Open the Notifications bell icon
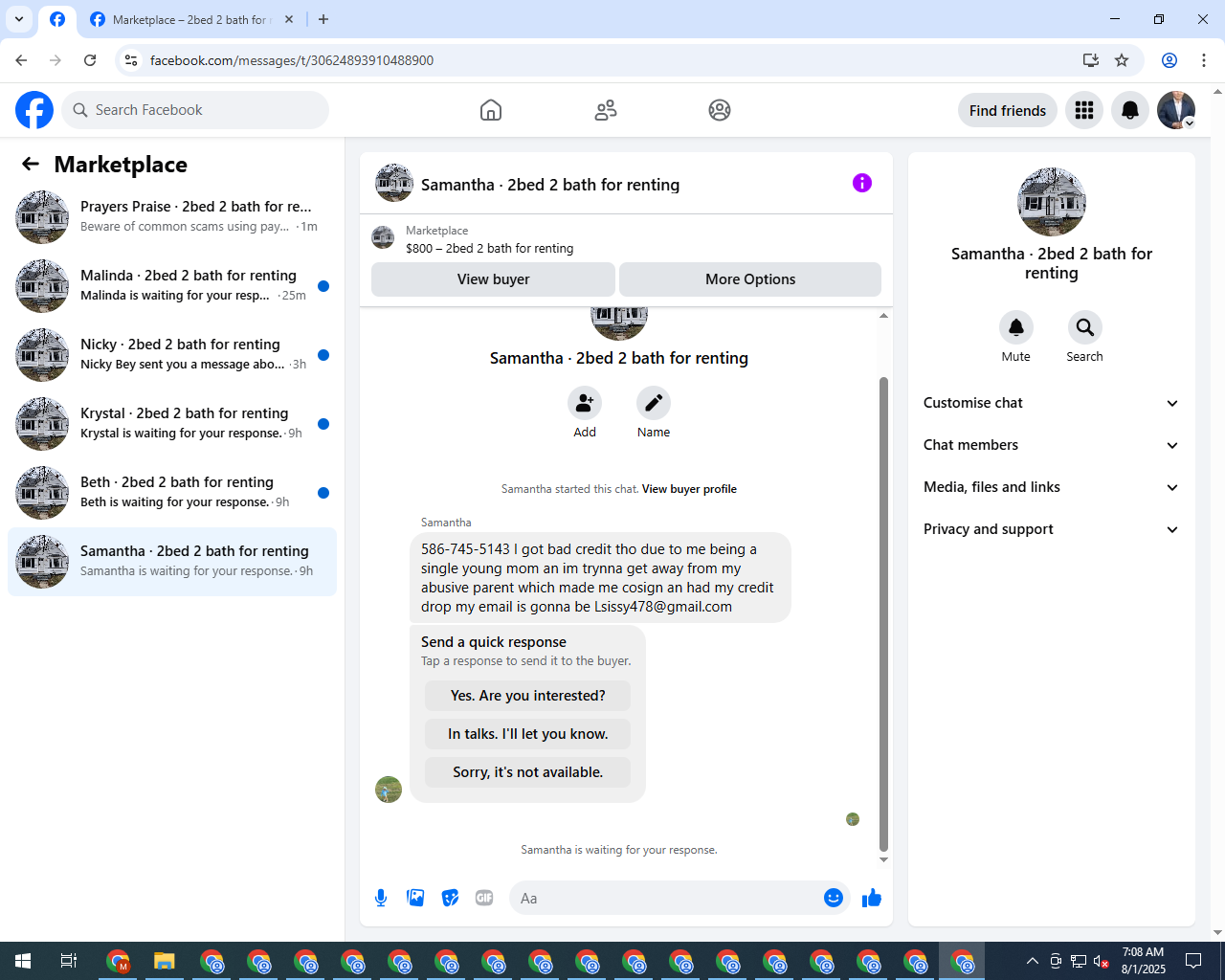The width and height of the screenshot is (1225, 980). [1130, 110]
